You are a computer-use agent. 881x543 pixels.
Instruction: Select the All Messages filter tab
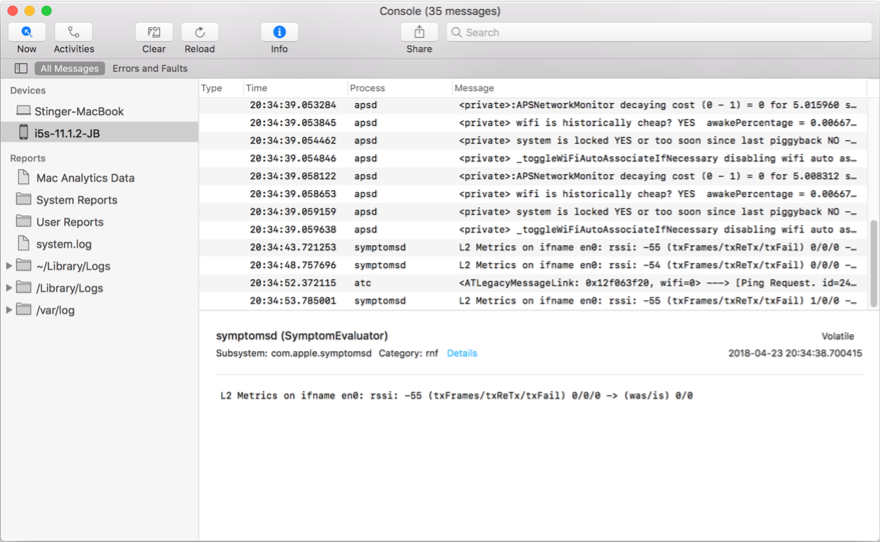[70, 69]
